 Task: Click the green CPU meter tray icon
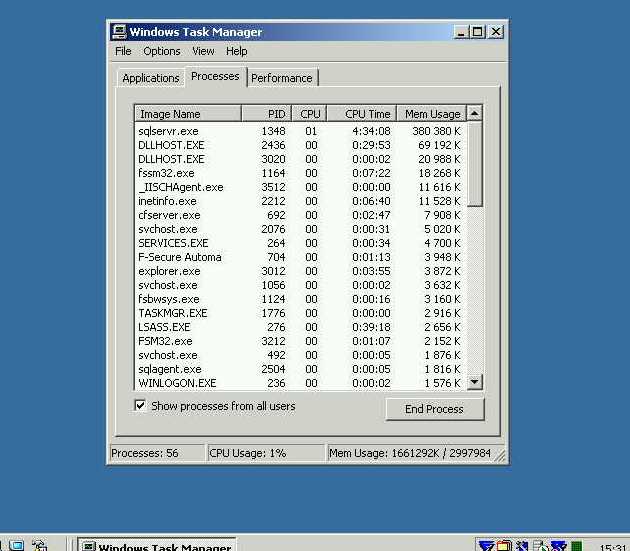tap(577, 546)
